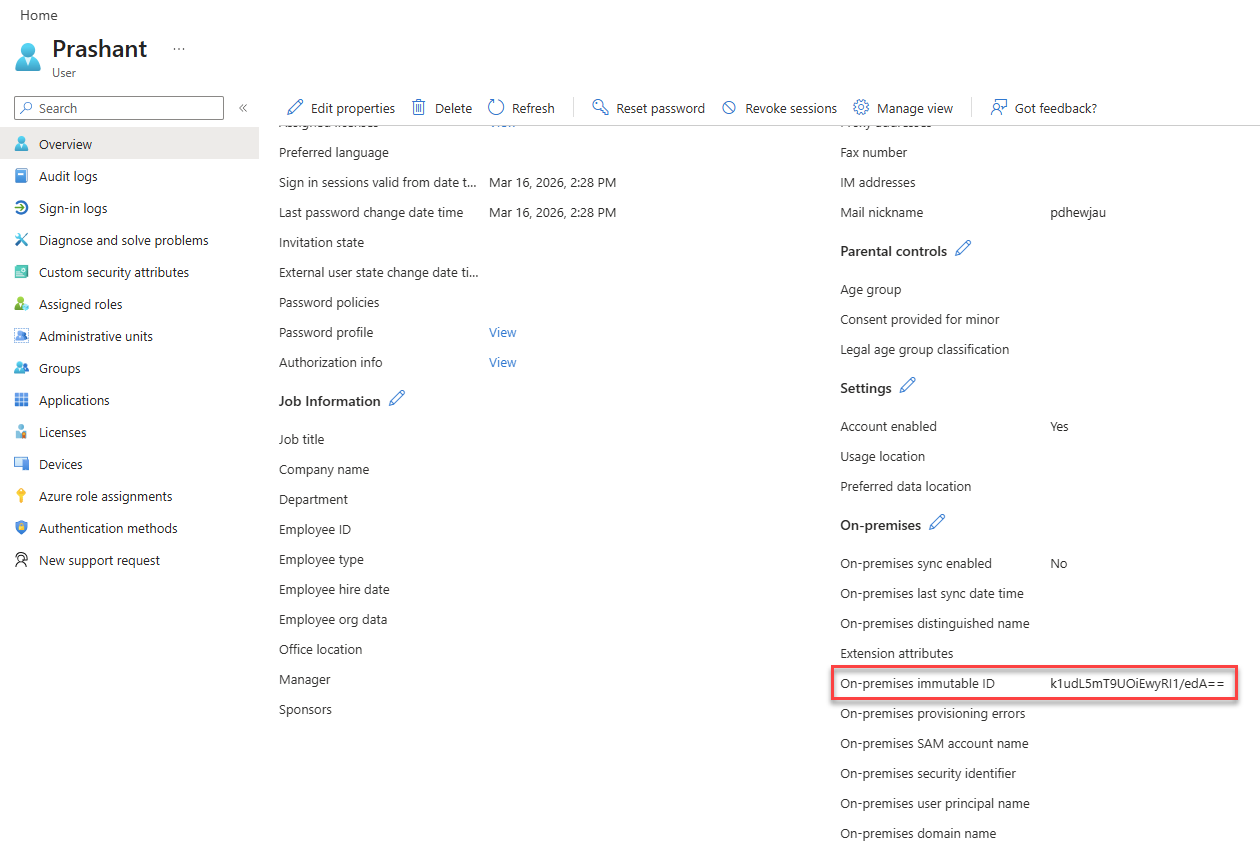Collapse the left sidebar menu

pos(243,108)
